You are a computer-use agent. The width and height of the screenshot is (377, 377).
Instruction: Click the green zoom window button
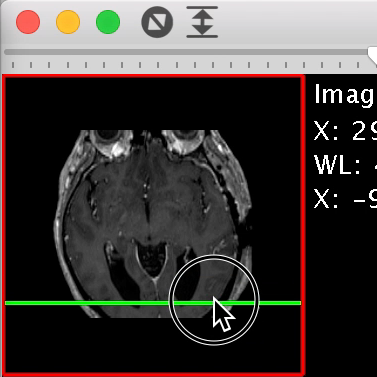(108, 22)
